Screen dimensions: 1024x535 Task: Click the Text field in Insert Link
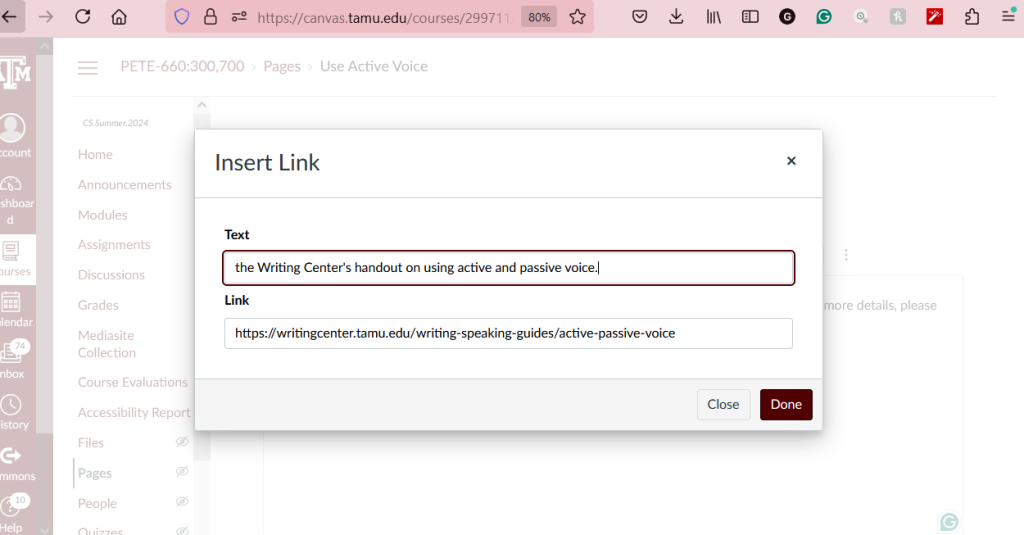tap(508, 268)
